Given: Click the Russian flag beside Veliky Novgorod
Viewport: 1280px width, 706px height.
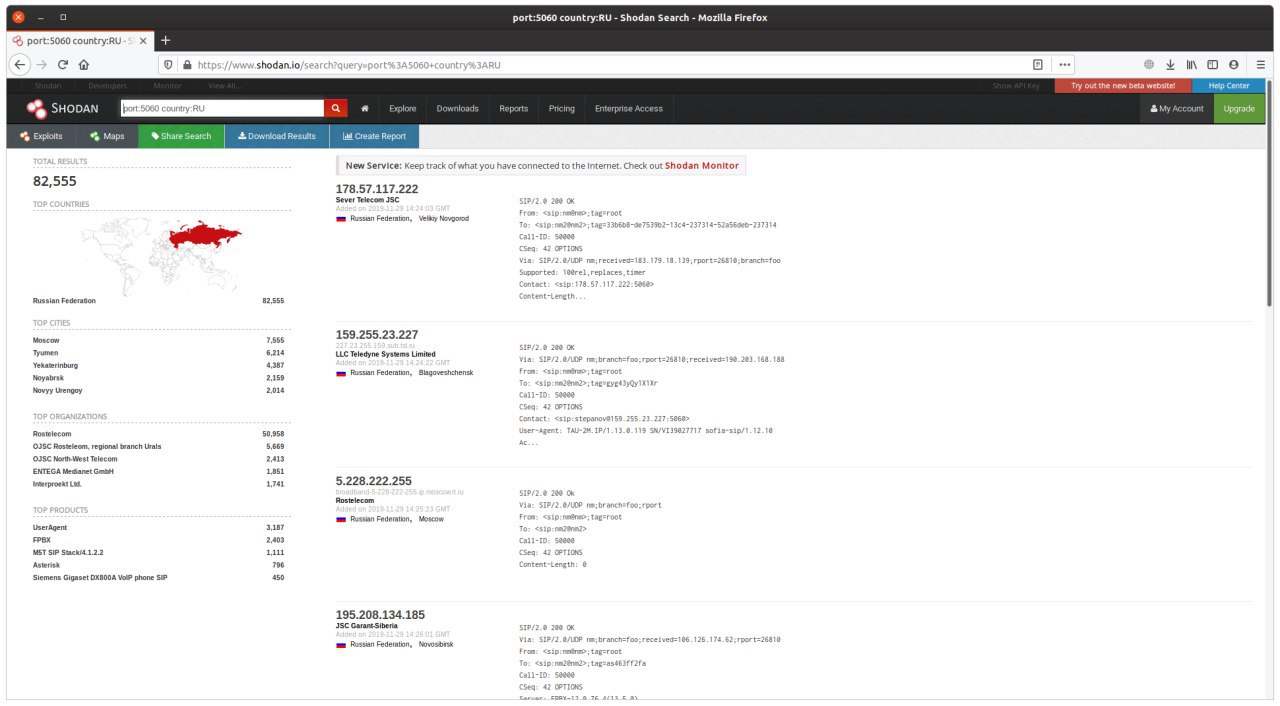Looking at the screenshot, I should pyautogui.click(x=341, y=218).
